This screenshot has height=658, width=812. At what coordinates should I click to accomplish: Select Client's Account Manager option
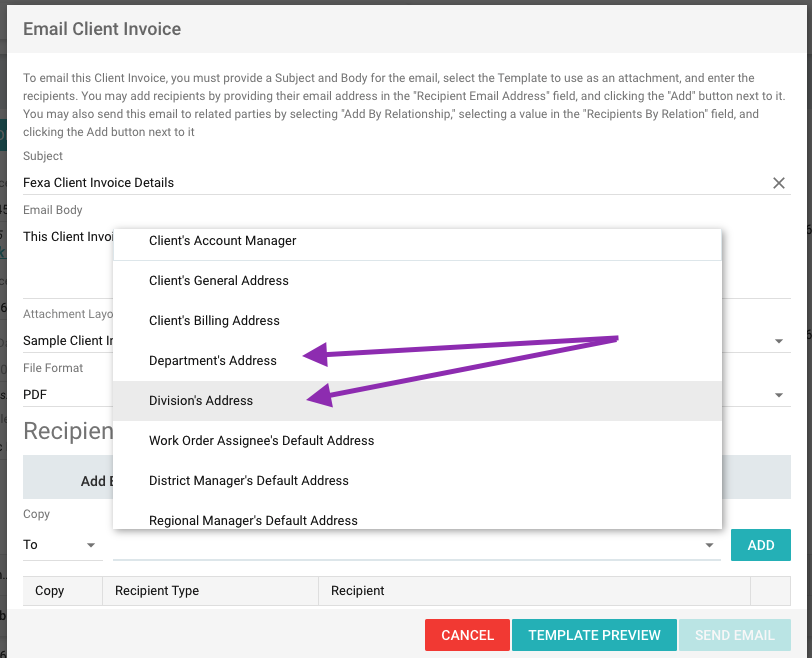coord(222,241)
